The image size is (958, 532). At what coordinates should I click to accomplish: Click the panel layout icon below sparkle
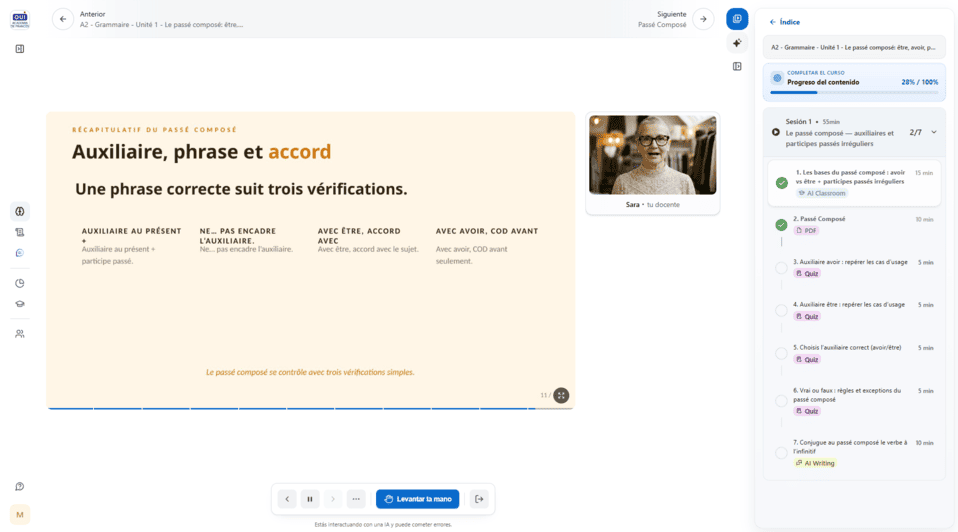tap(737, 67)
